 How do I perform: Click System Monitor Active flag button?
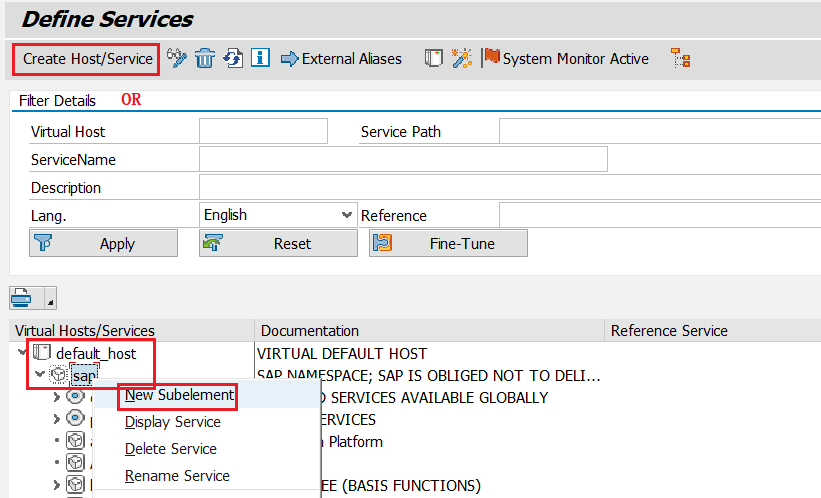(565, 59)
